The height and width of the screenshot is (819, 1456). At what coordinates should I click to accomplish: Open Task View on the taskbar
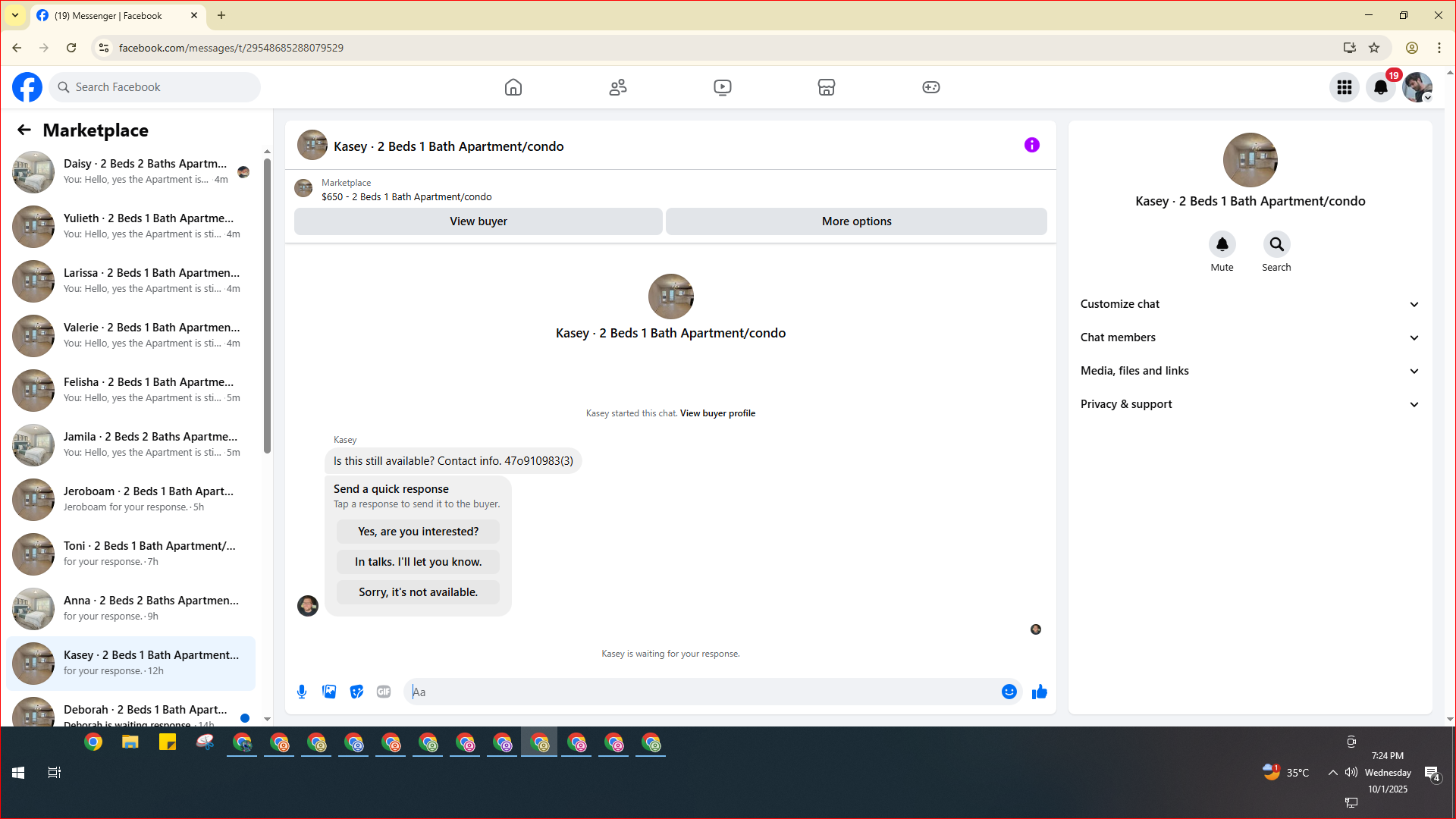tap(55, 773)
